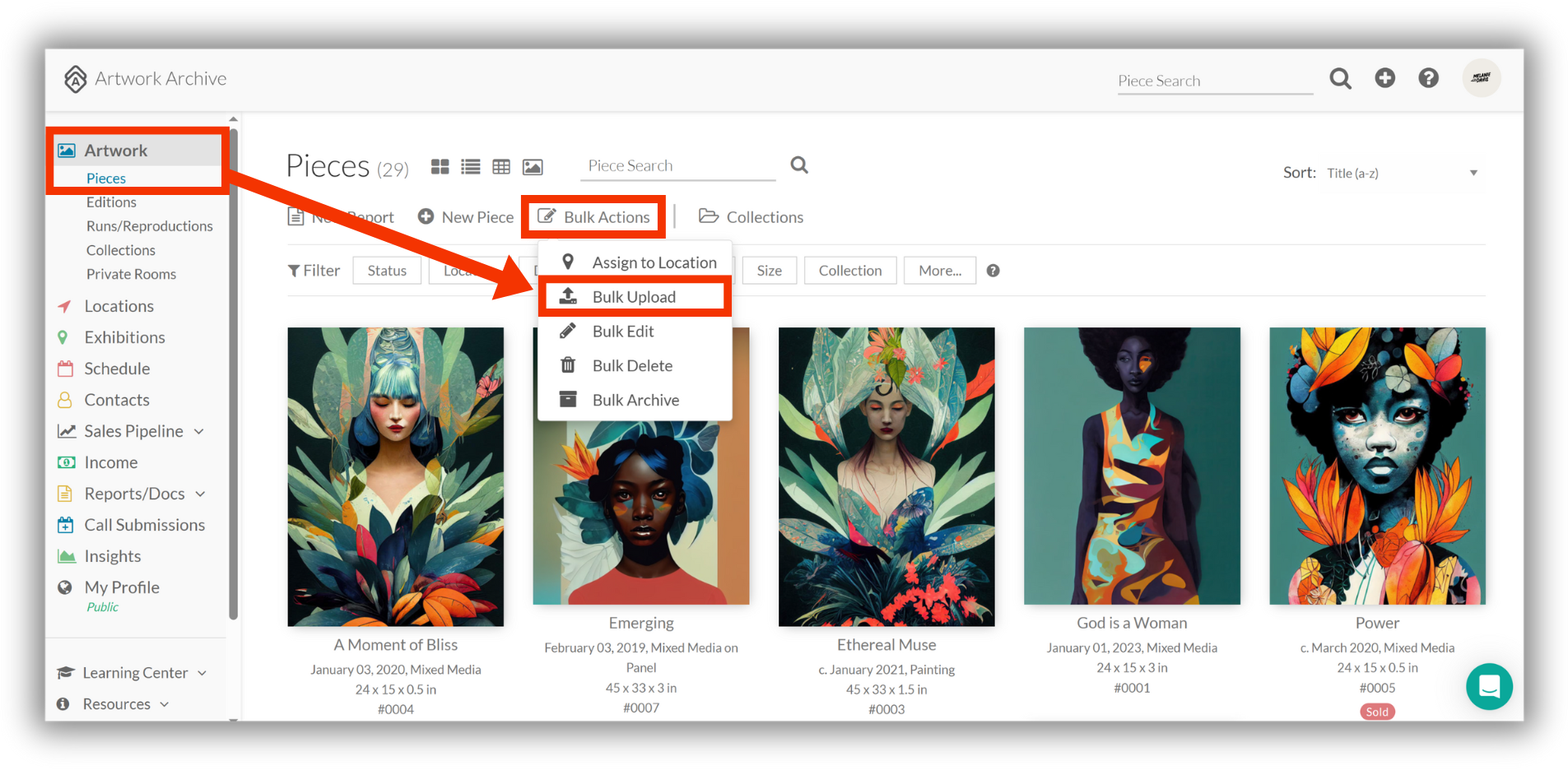Open the Status filter
Image resolution: width=1568 pixels, height=775 pixels.
pyautogui.click(x=387, y=271)
